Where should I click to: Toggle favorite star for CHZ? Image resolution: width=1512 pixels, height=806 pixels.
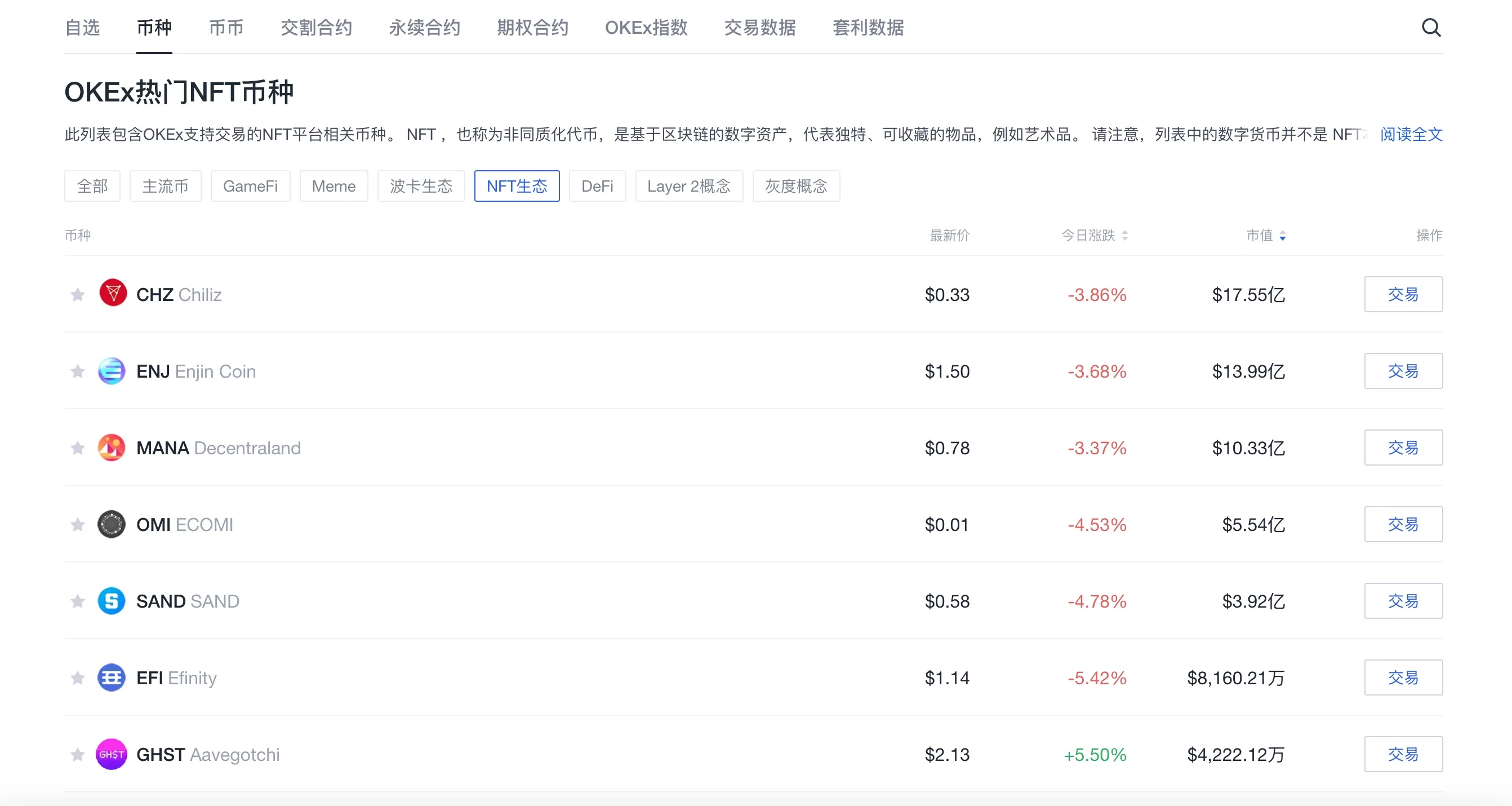pos(78,294)
